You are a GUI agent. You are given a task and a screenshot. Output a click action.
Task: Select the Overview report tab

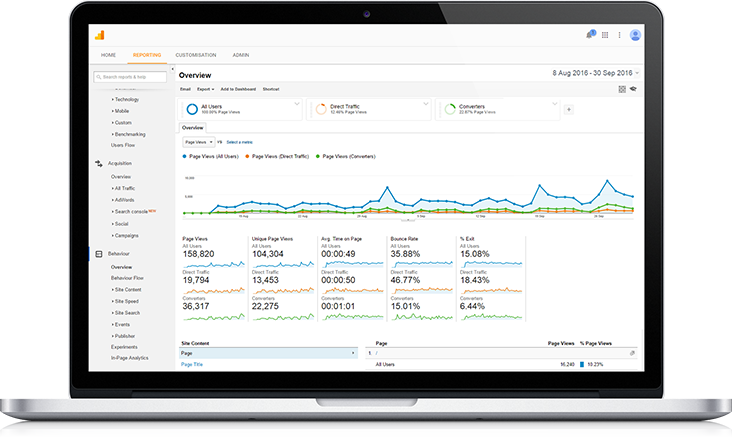[192, 127]
